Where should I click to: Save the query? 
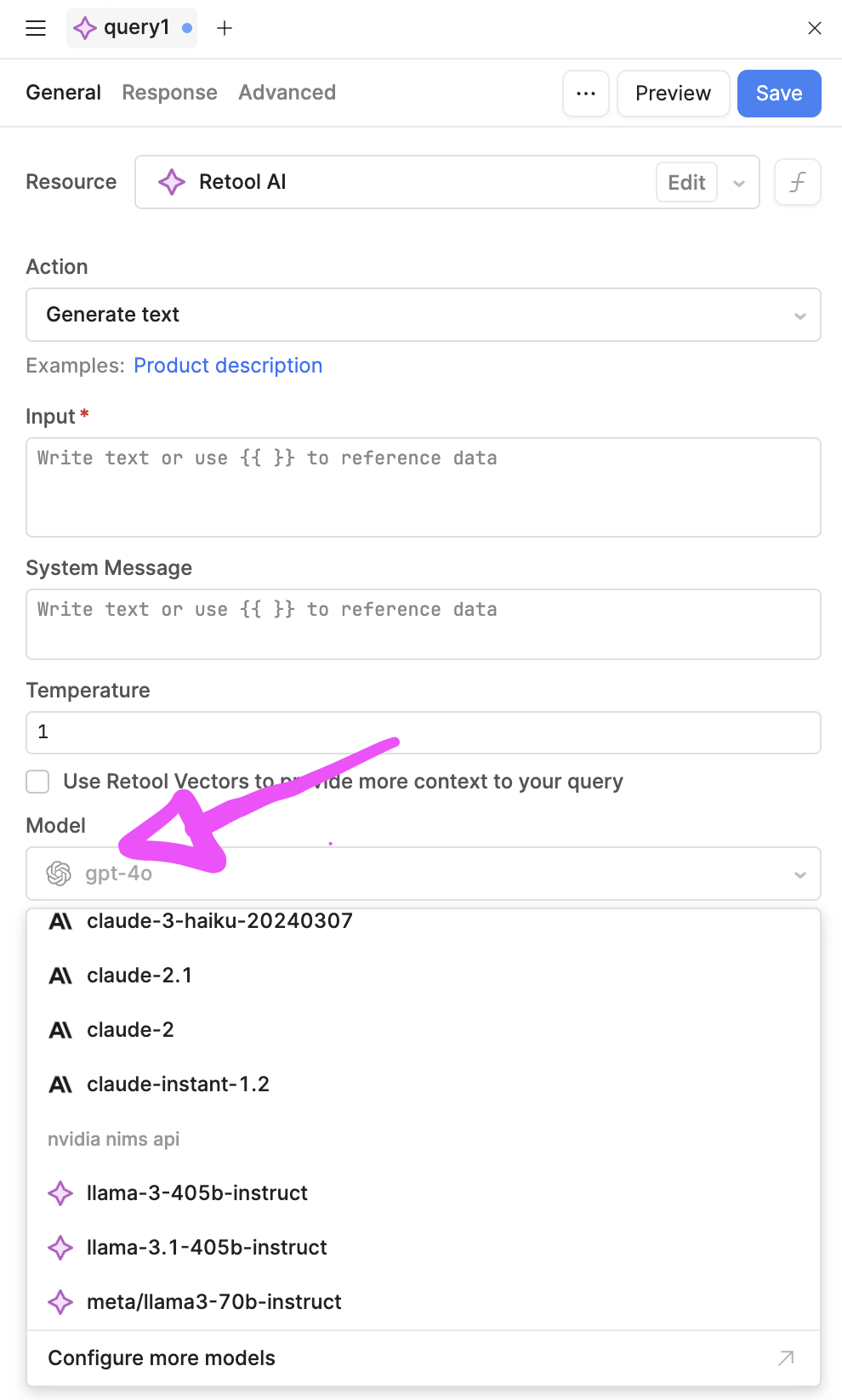tap(779, 94)
